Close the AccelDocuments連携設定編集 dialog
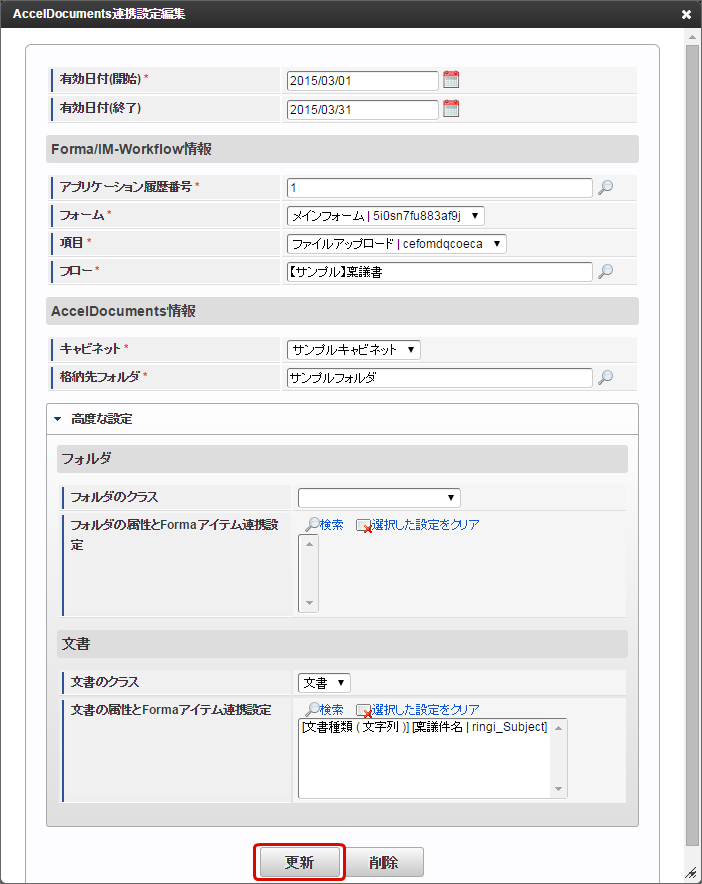 [x=686, y=14]
